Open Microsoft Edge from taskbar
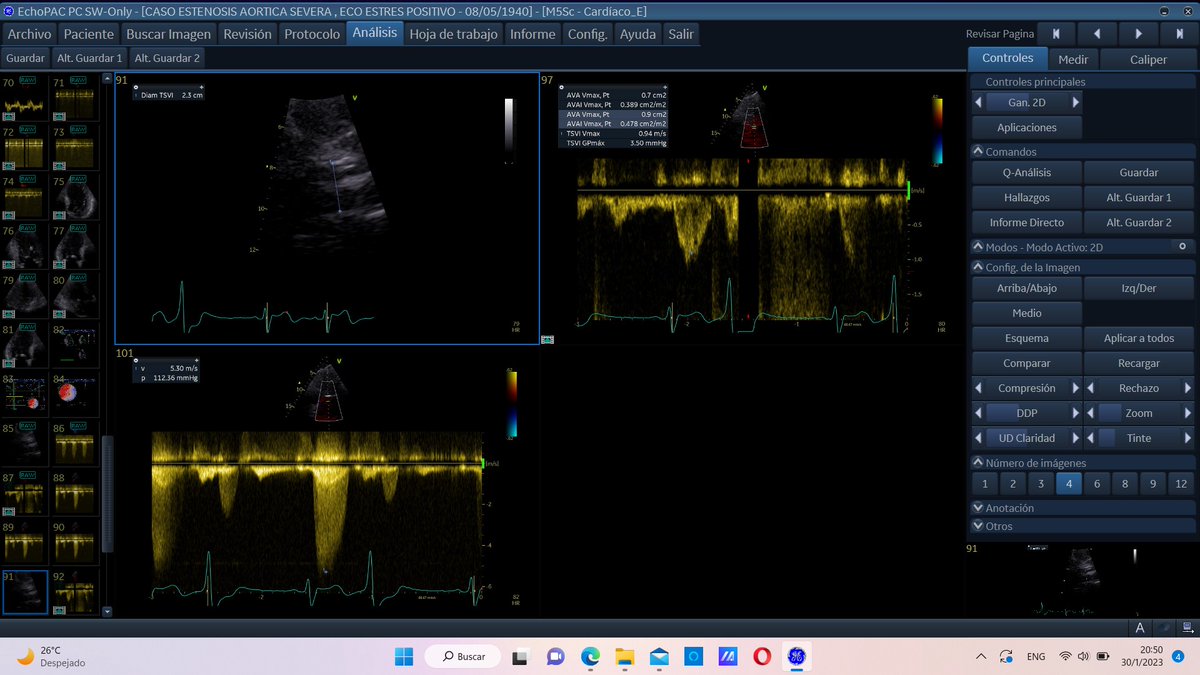The height and width of the screenshot is (675, 1200). [x=590, y=656]
